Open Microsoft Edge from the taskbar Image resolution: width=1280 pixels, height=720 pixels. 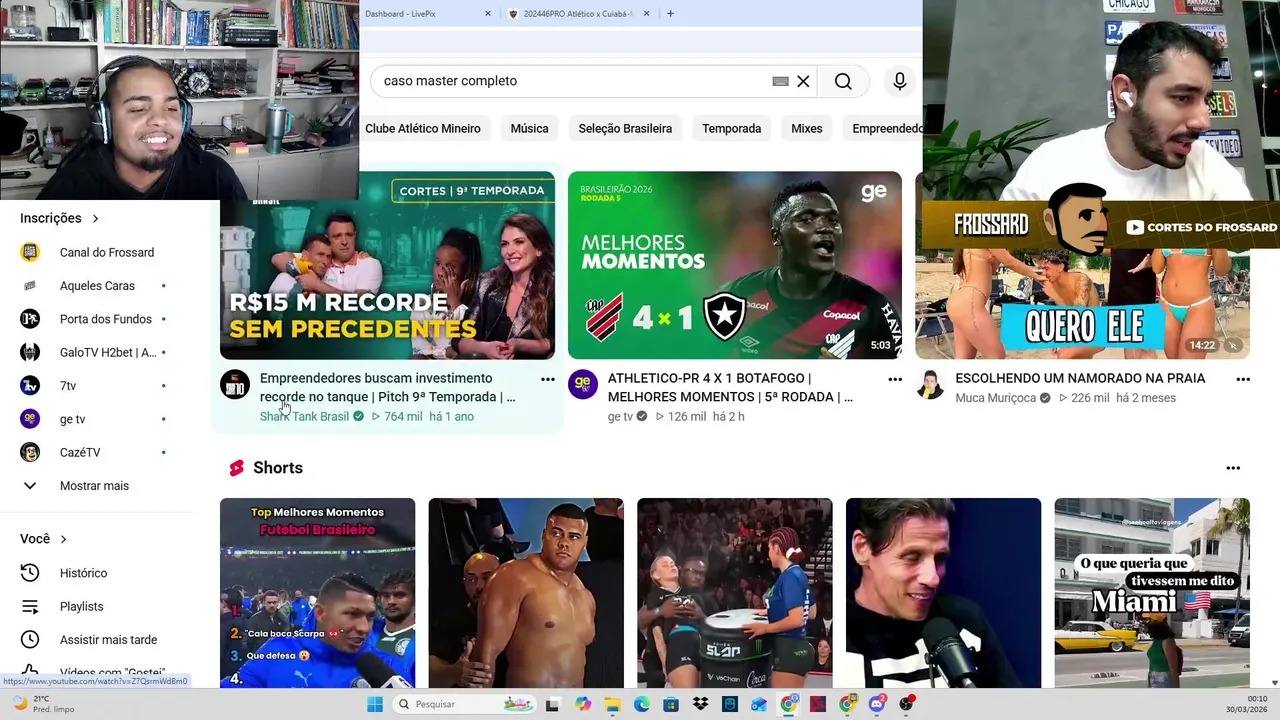point(641,704)
